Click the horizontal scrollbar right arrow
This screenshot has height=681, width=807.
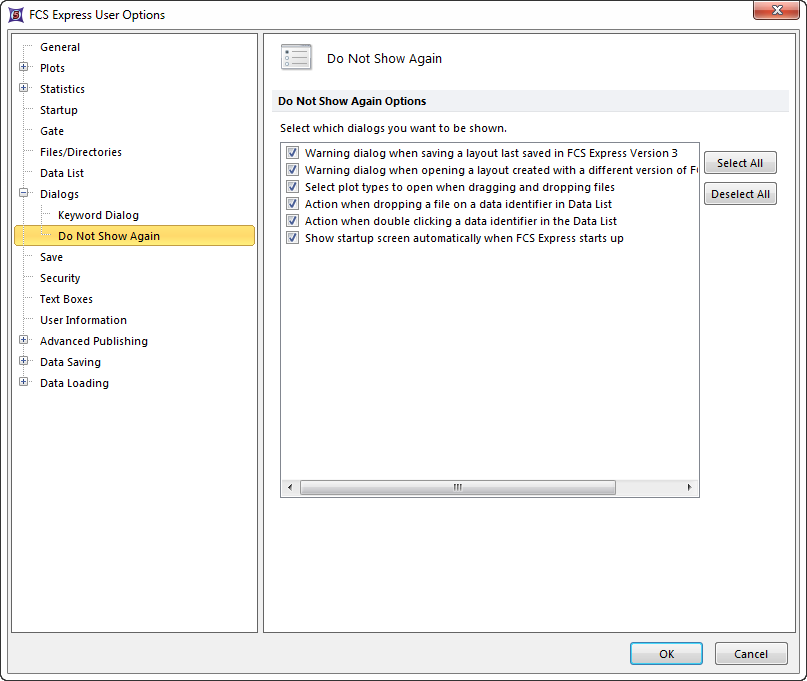click(689, 488)
